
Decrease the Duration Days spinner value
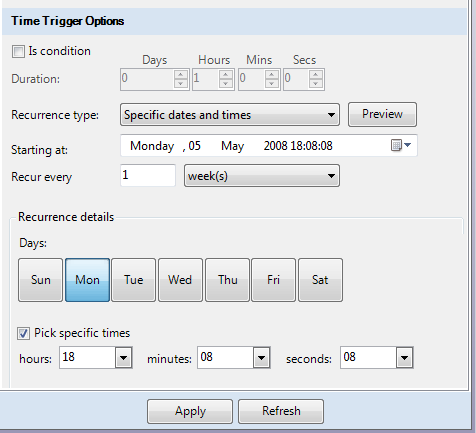(181, 84)
